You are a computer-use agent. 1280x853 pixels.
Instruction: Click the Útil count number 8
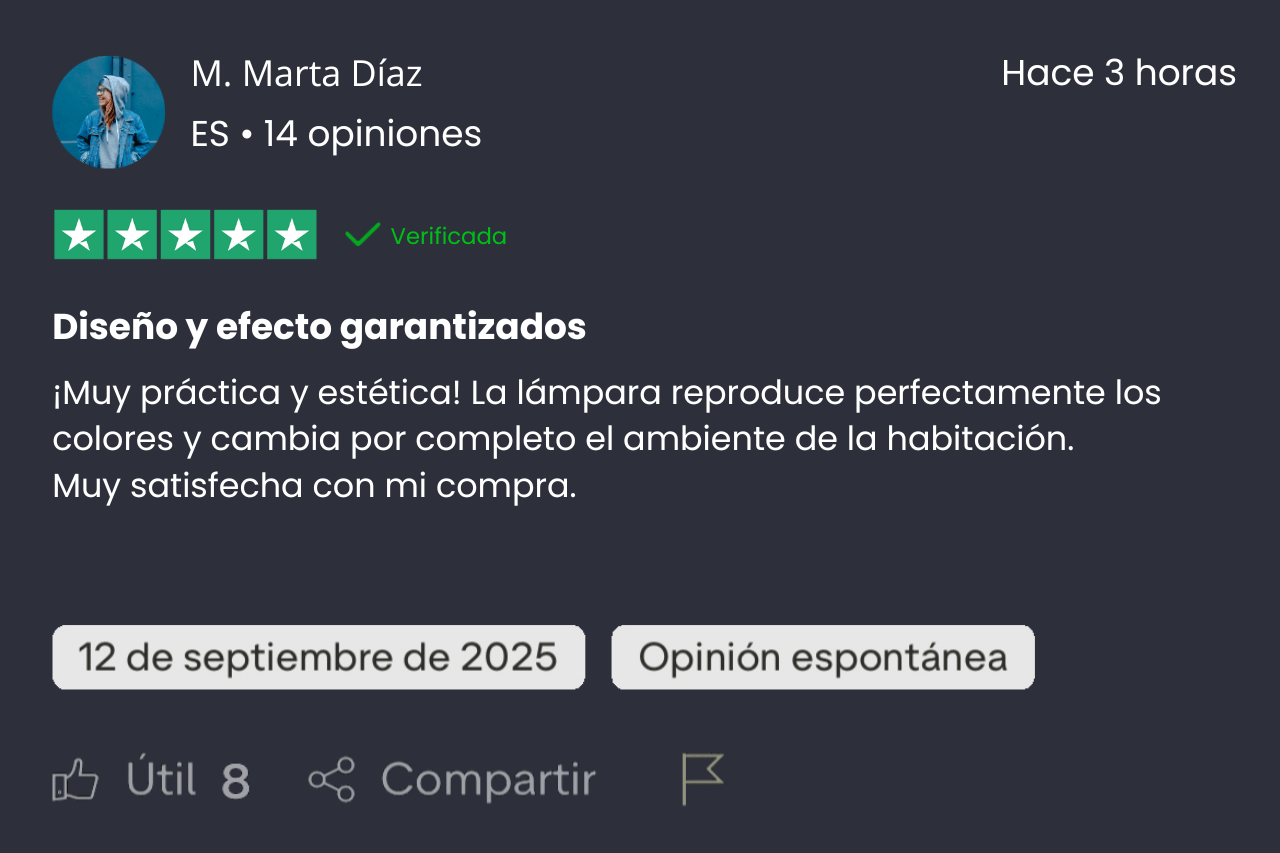click(235, 781)
